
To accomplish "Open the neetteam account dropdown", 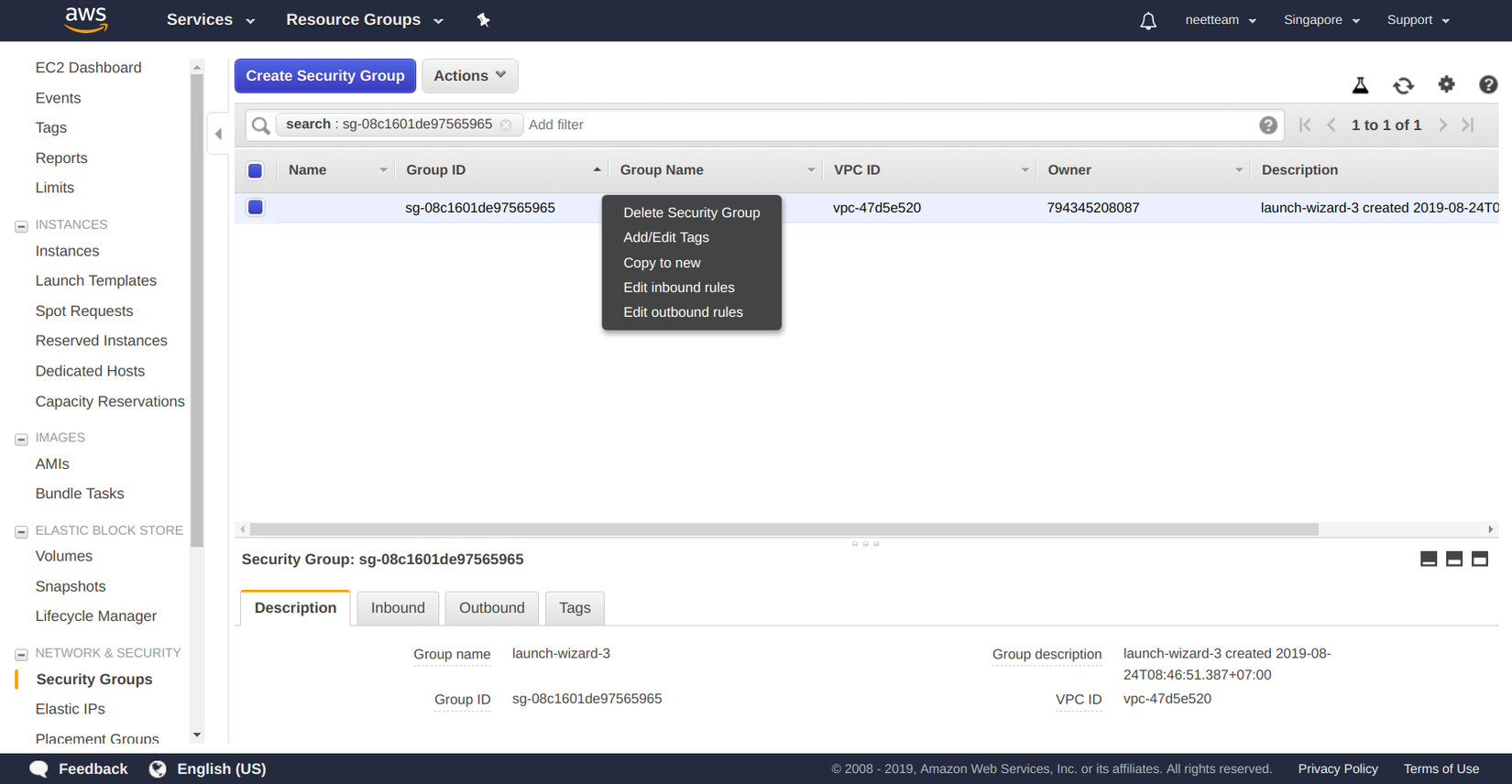I will click(x=1221, y=20).
